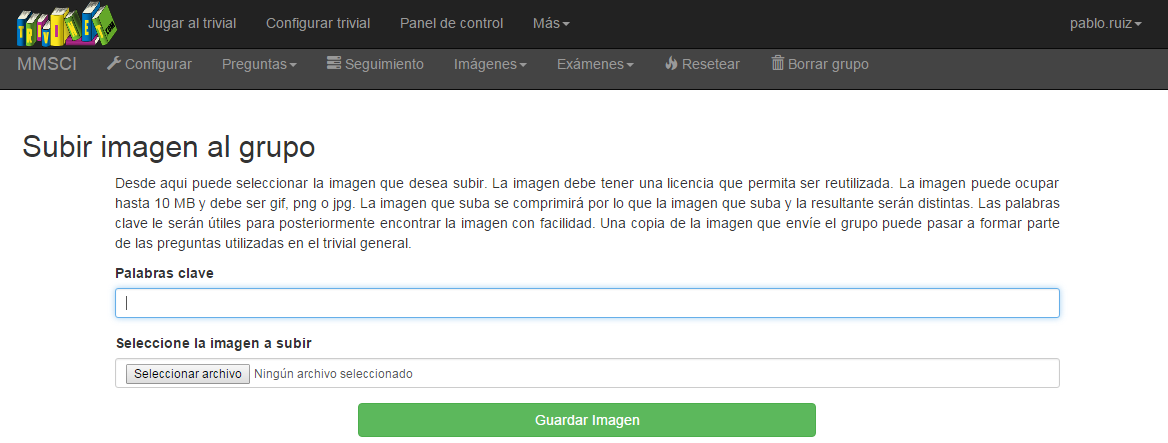Expand the Imágenes dropdown
Viewport: 1168px width, 443px height.
pos(490,64)
